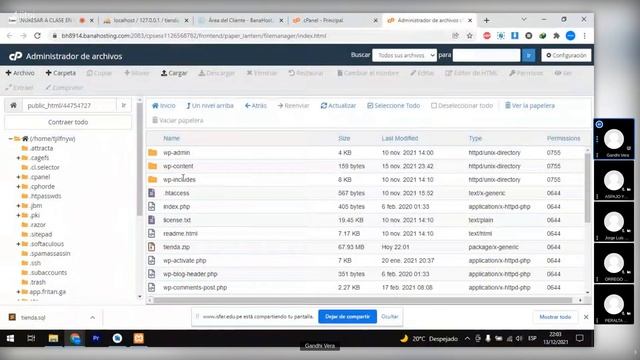Click Vaciar papelera

(x=178, y=120)
